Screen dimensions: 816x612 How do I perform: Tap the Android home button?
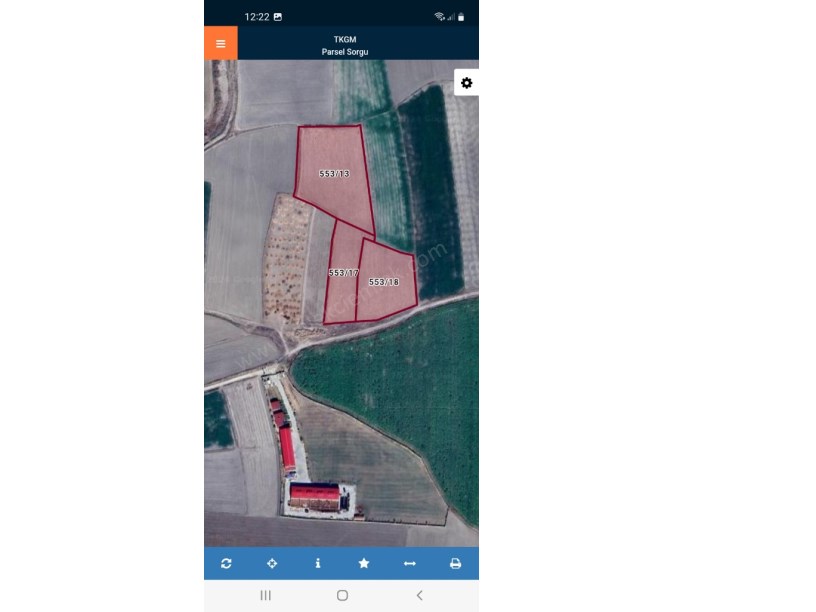[x=342, y=595]
